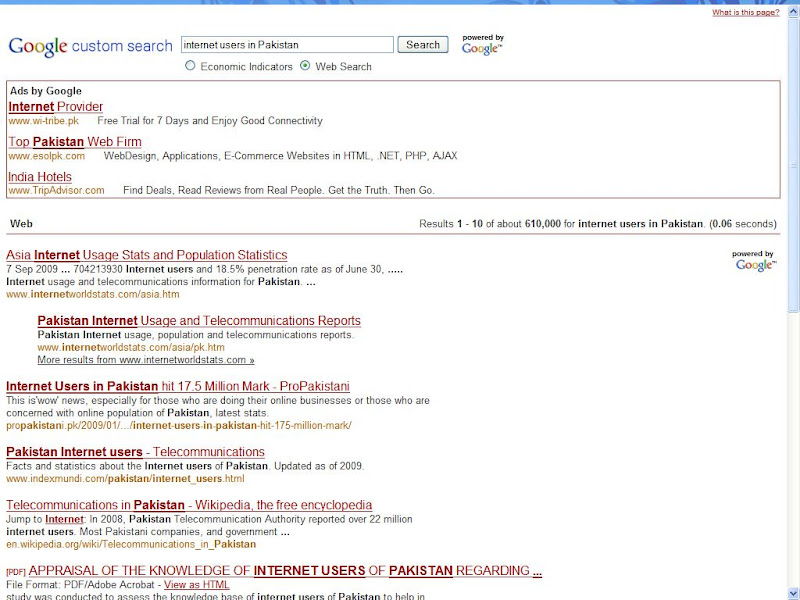Click the Google custom search logo

[x=90, y=46]
